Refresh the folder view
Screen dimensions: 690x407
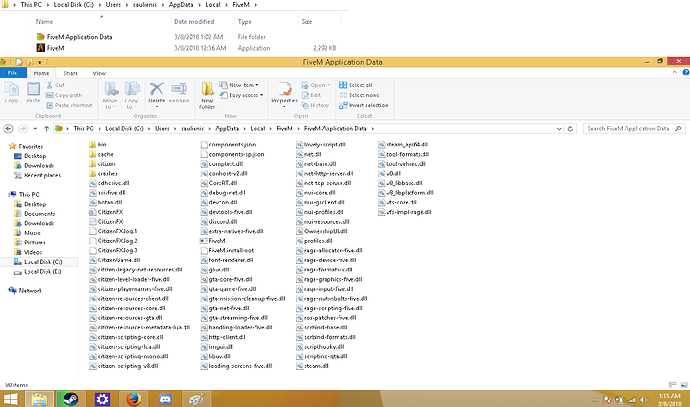coord(570,128)
